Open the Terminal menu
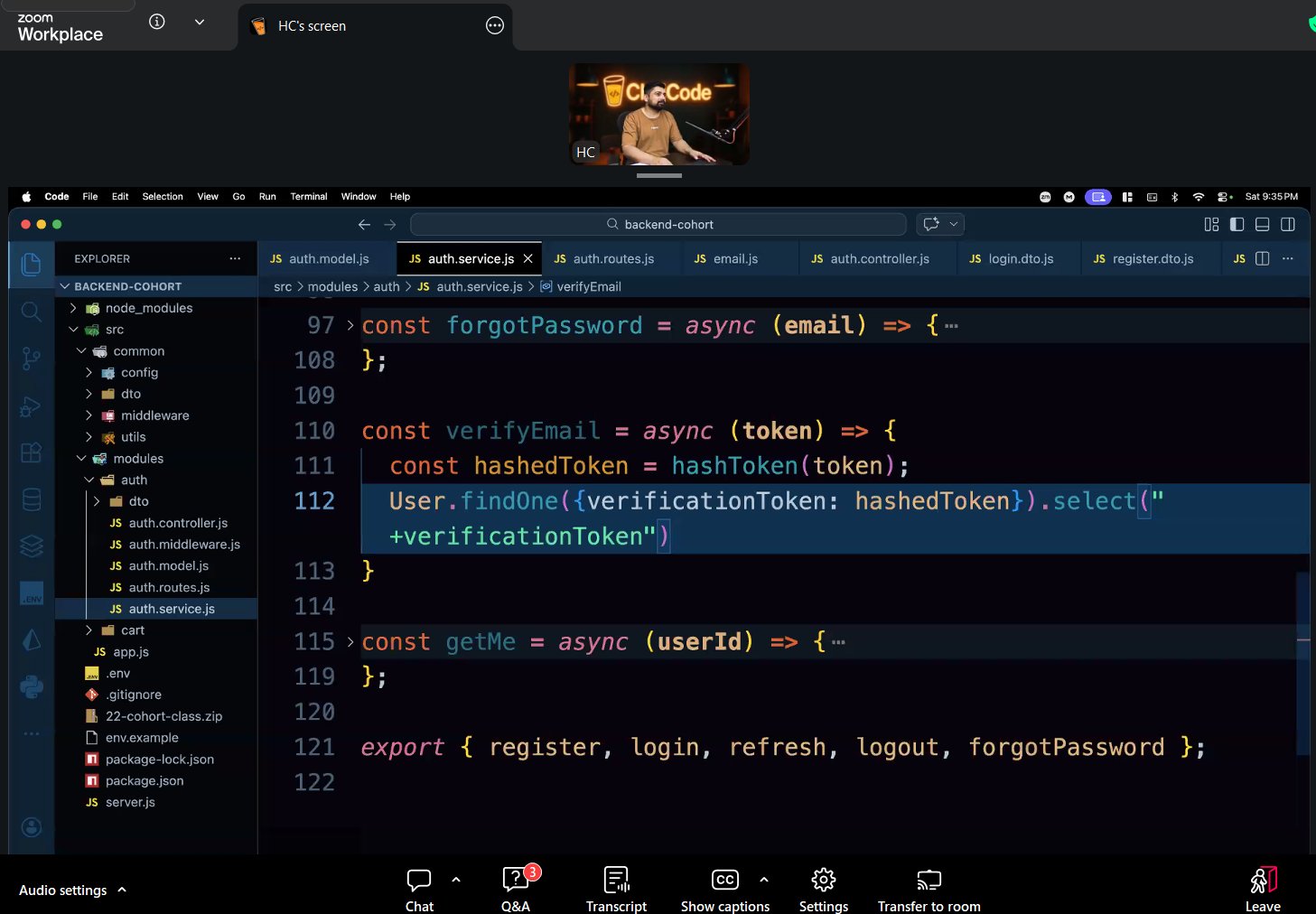The image size is (1316, 914). (308, 197)
